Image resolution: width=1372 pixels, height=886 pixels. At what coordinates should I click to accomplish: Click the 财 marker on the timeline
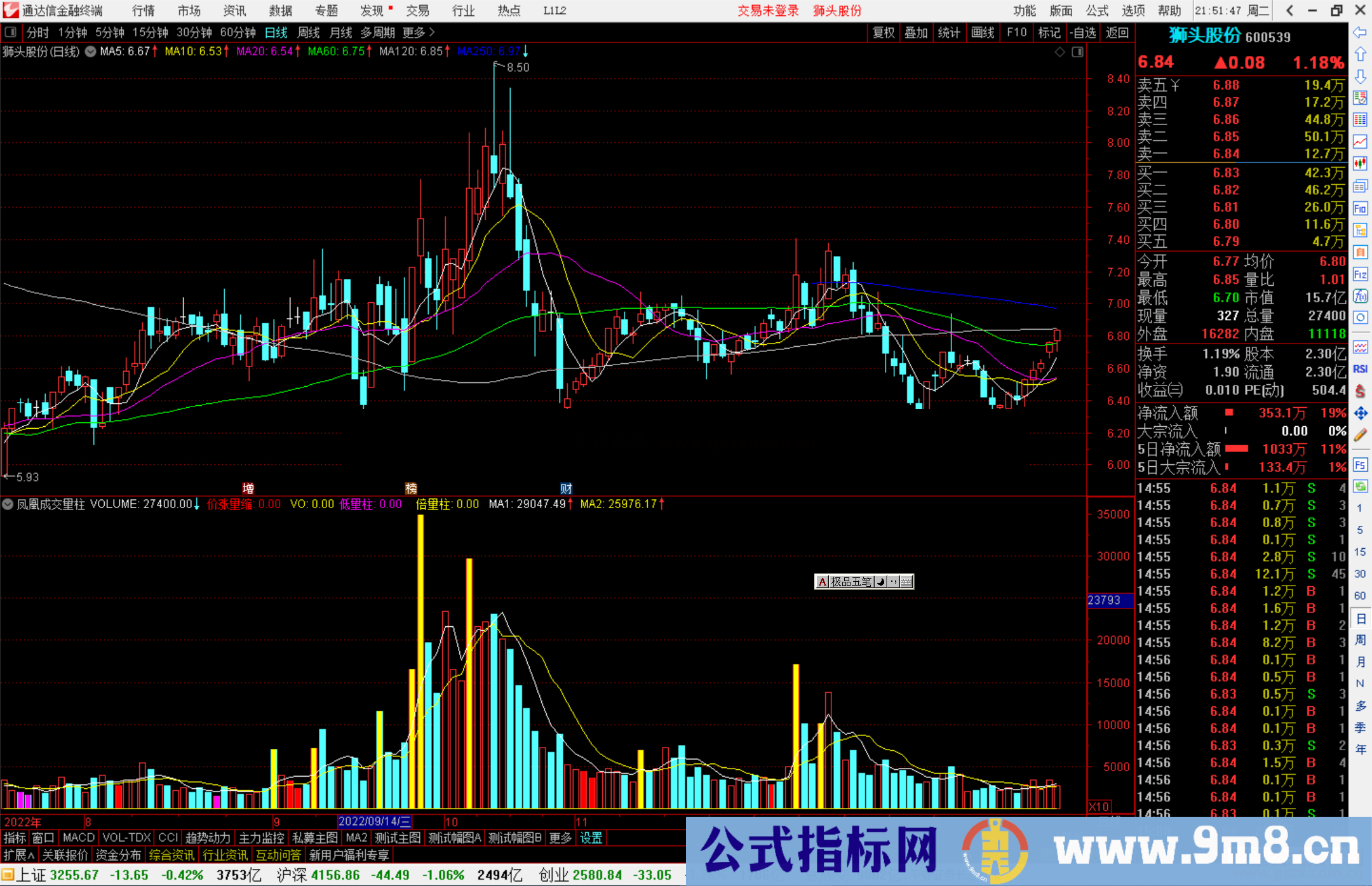[566, 488]
